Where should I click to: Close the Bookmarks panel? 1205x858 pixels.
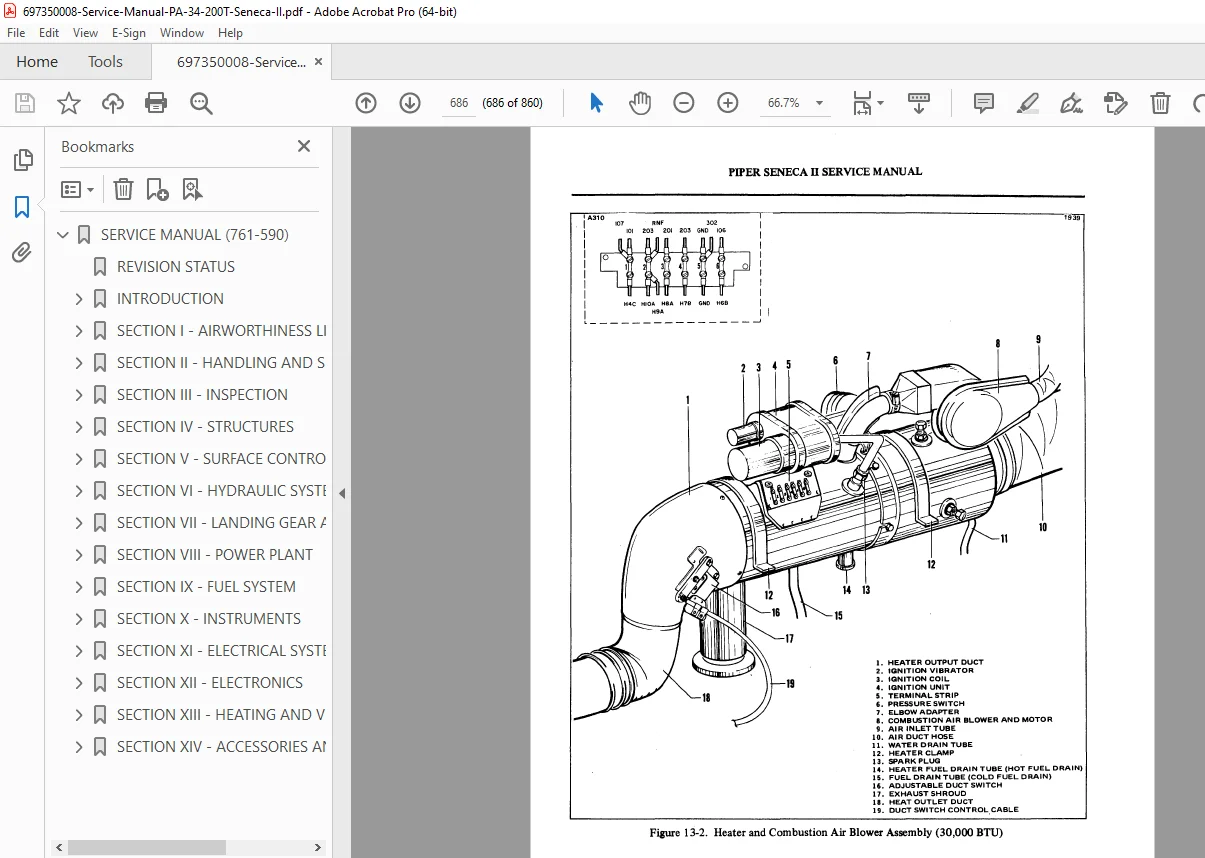coord(304,146)
